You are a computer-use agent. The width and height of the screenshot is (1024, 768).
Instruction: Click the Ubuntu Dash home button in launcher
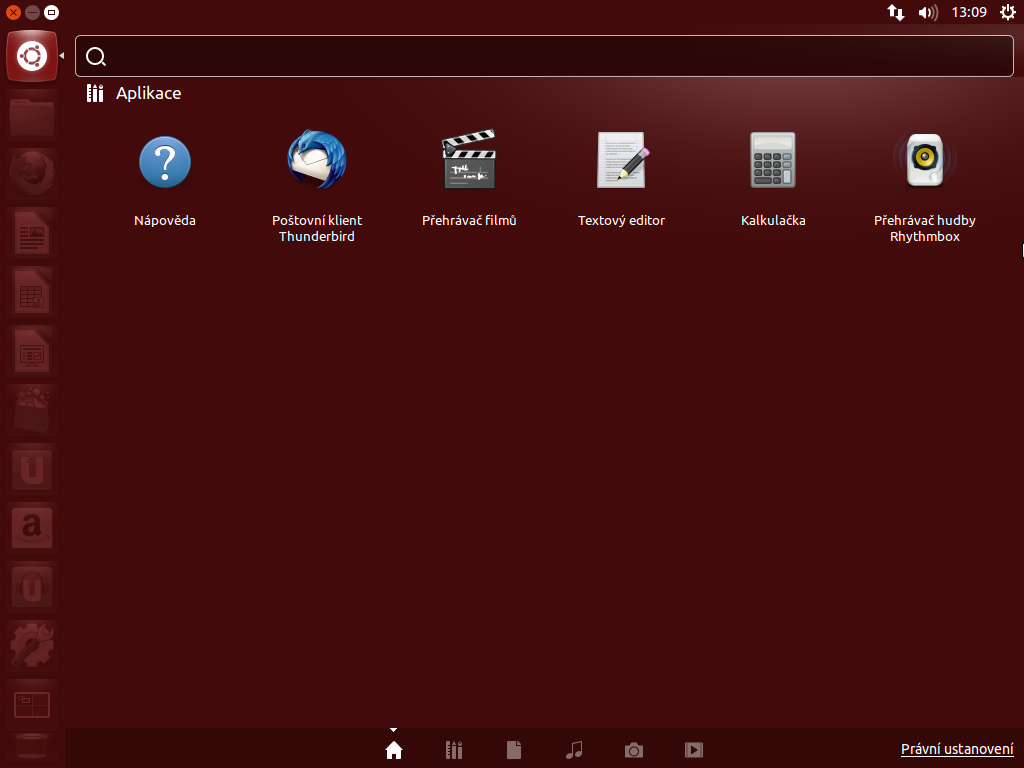32,56
